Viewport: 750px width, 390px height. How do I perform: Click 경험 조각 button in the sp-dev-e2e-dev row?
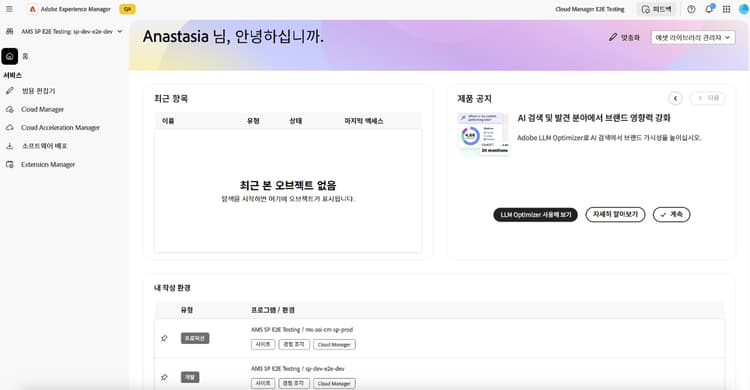click(294, 383)
